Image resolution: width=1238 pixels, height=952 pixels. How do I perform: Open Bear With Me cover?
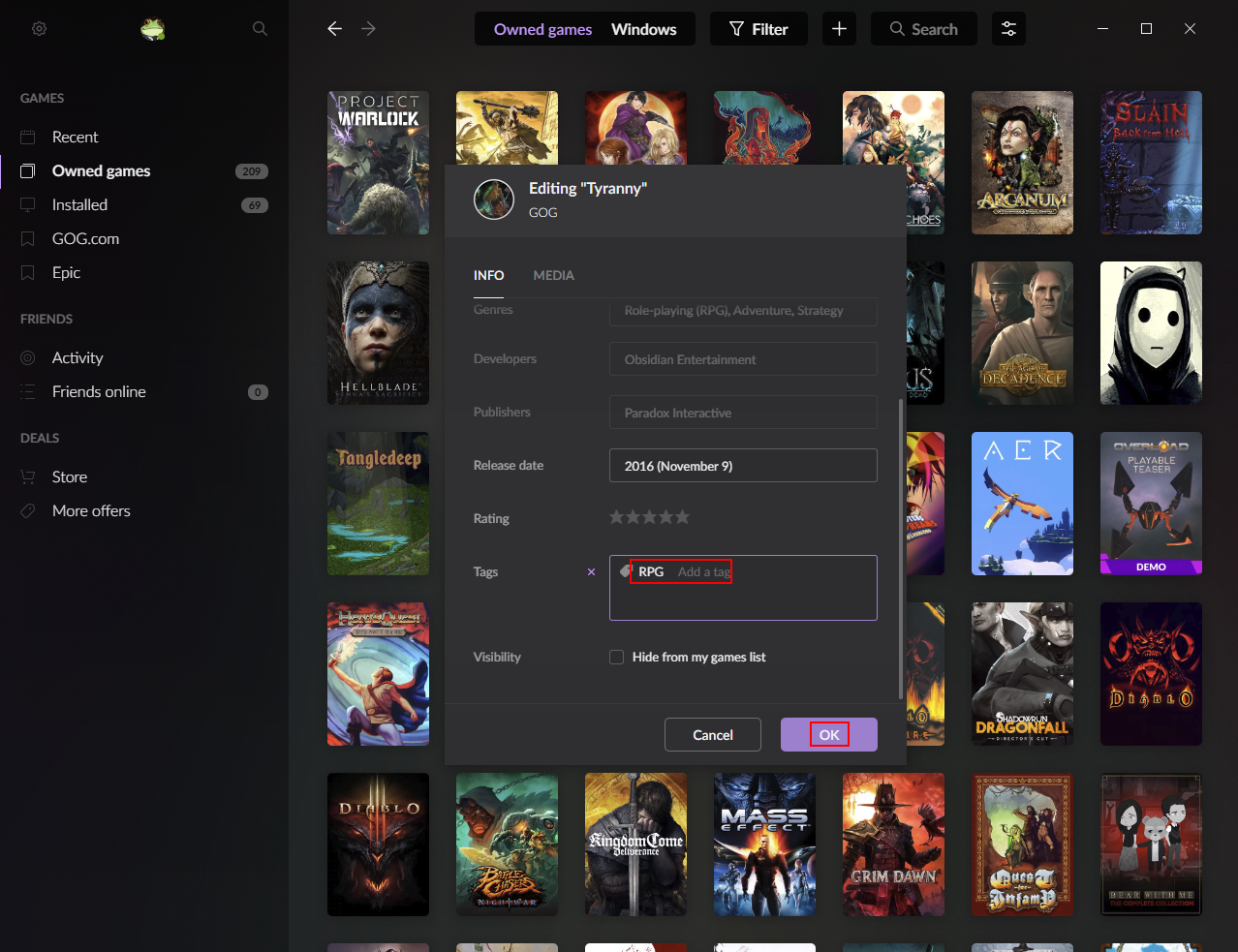click(x=1151, y=845)
